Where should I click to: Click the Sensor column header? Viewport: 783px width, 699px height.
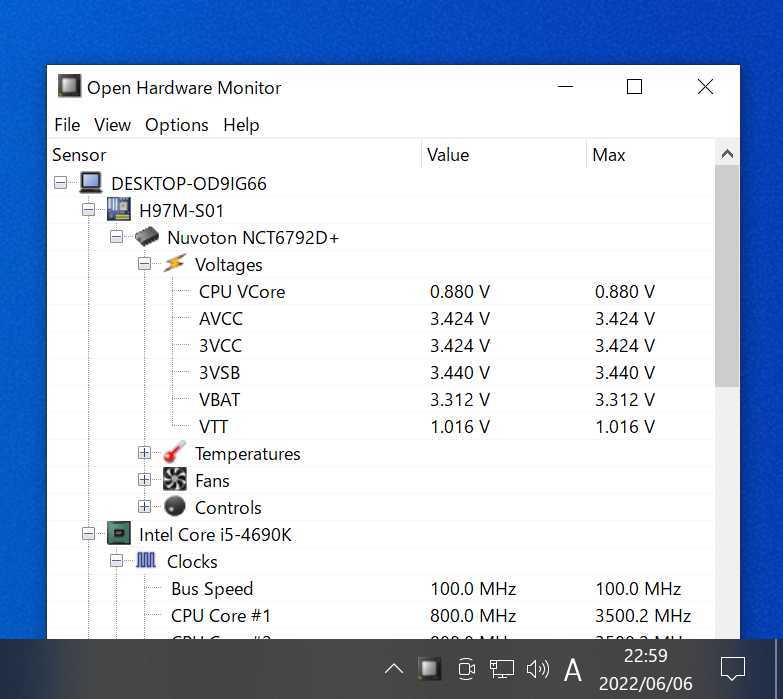click(235, 155)
